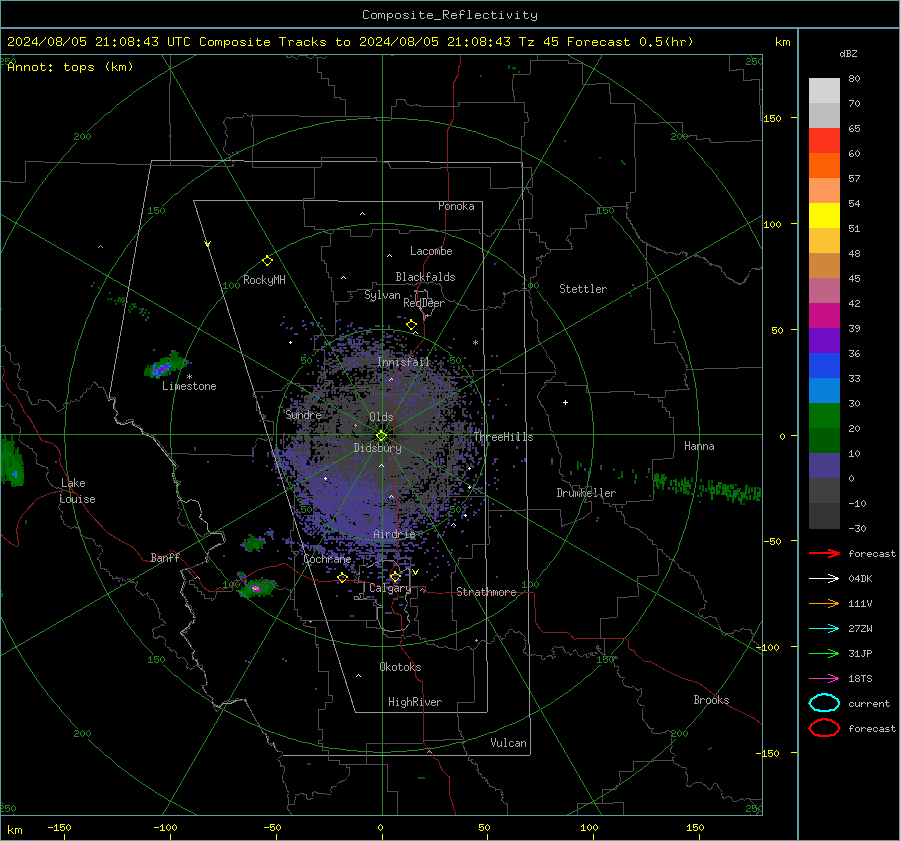Select the blue 36-33 dBZ swatch
The image size is (900, 841).
coord(824,366)
